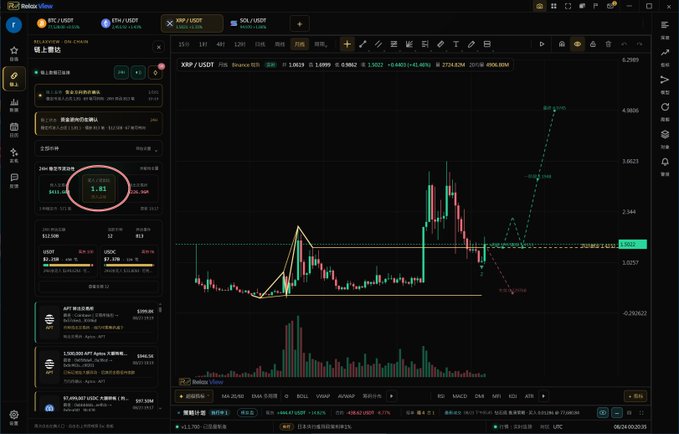Image resolution: width=679 pixels, height=434 pixels.
Task: Select the ruler measure tool
Action: 440,44
